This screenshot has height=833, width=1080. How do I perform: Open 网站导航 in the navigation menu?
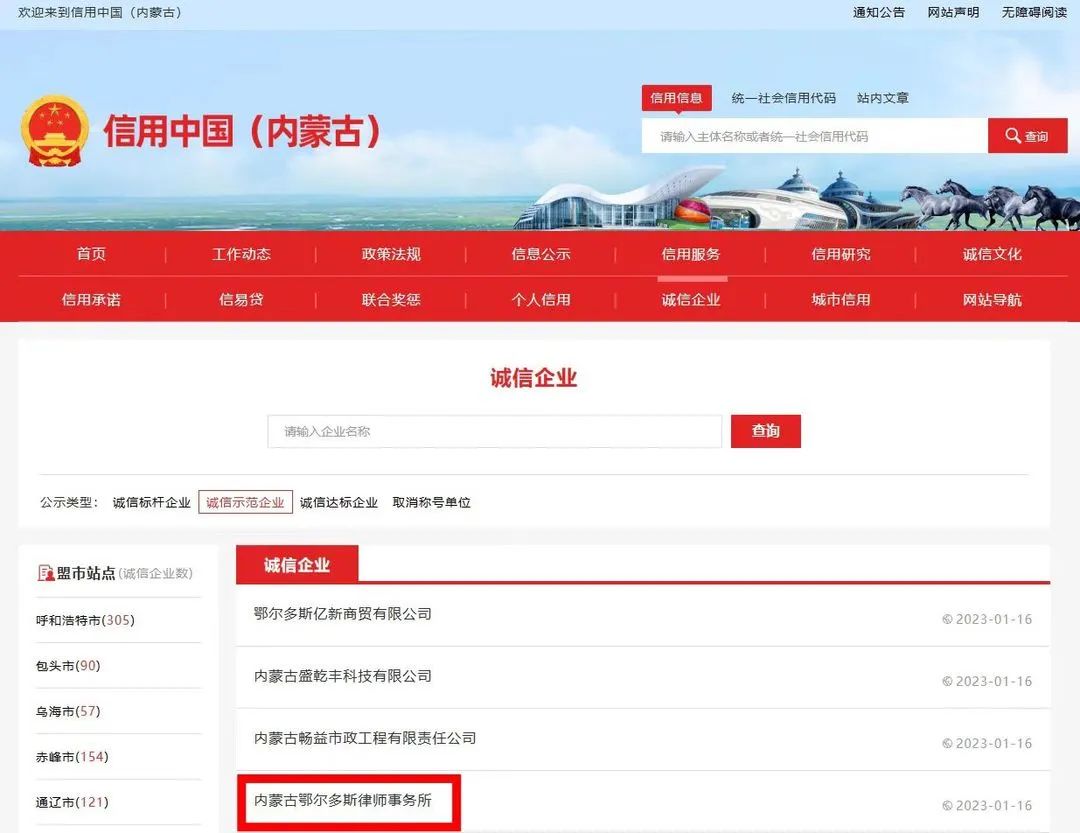[x=992, y=300]
